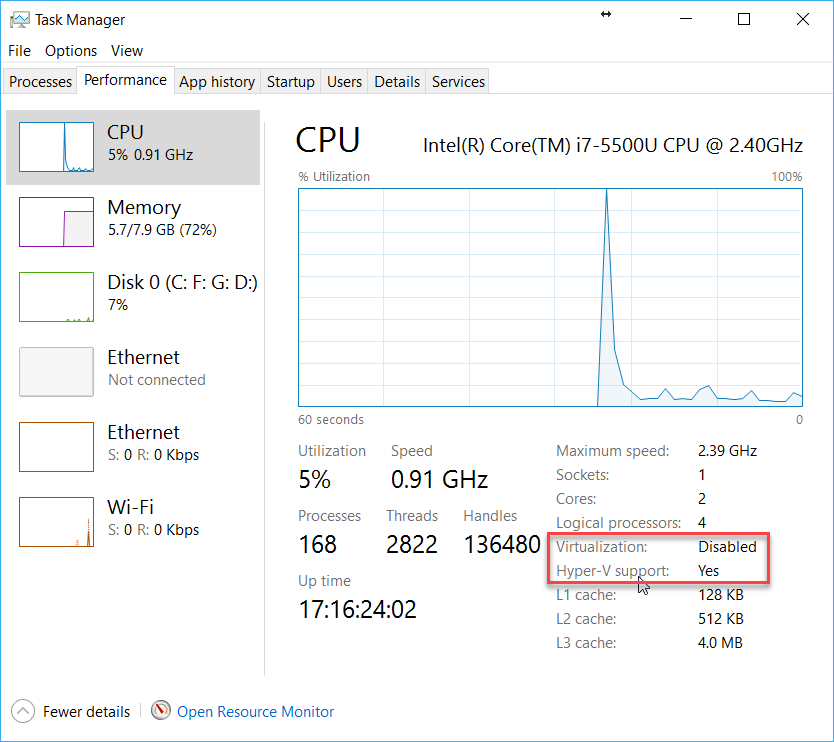
Task: Click the Virtualization Disabled value
Action: point(727,546)
